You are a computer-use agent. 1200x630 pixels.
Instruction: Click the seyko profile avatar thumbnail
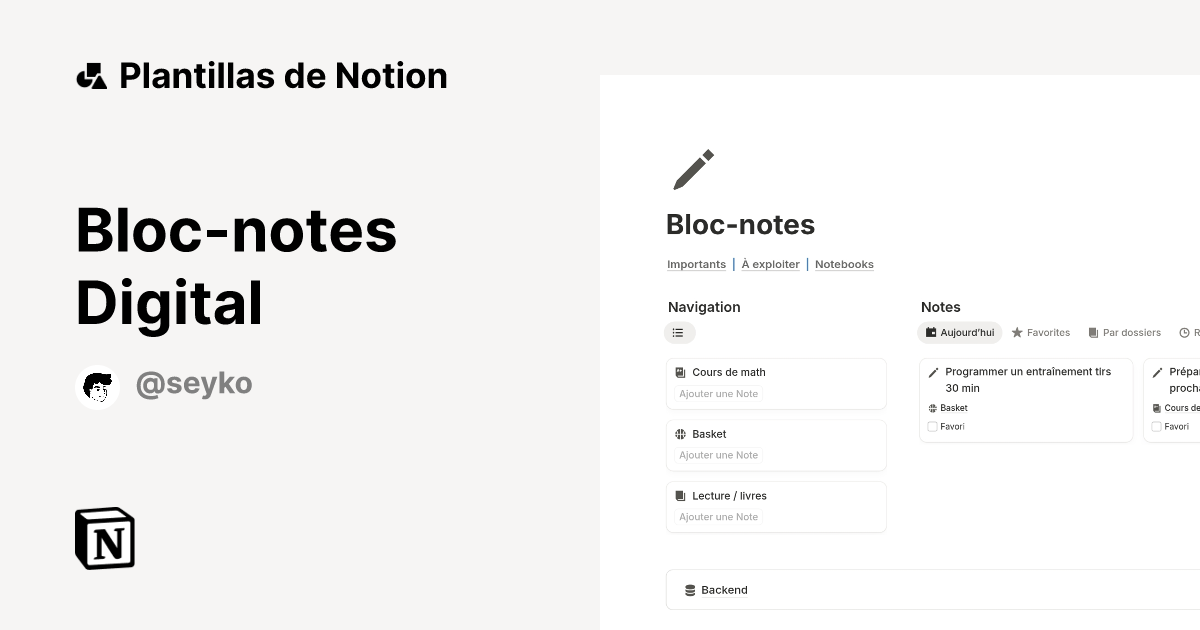pos(97,387)
